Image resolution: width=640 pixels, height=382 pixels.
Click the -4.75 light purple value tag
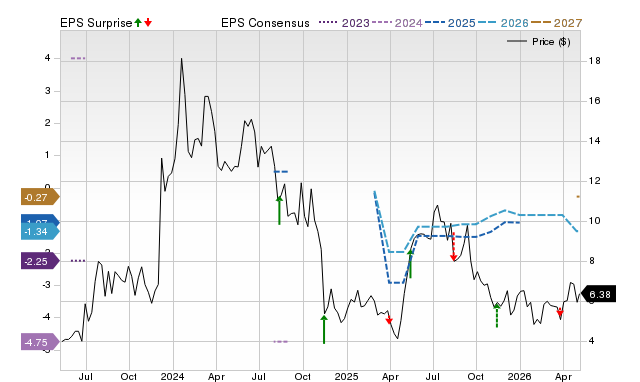click(40, 342)
